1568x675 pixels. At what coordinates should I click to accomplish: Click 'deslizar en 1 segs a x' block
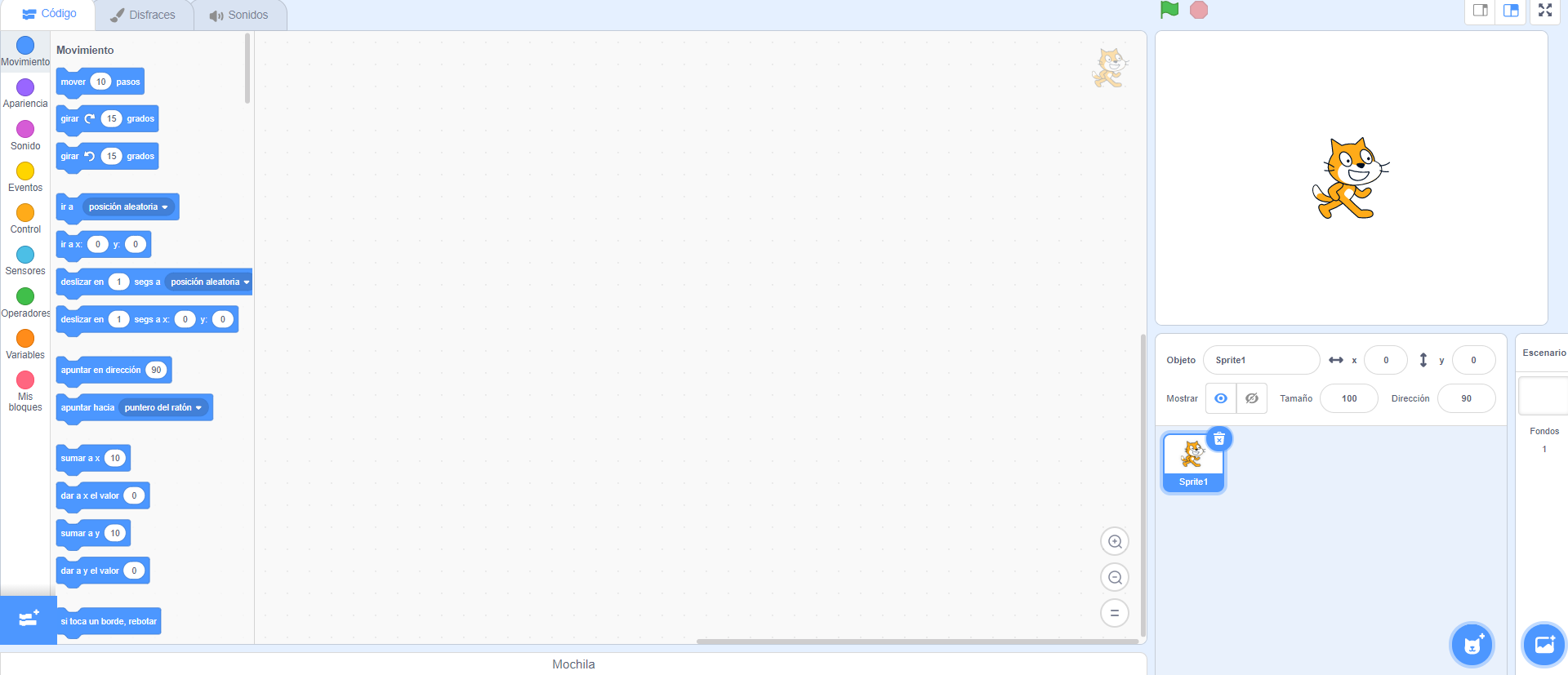pos(147,320)
